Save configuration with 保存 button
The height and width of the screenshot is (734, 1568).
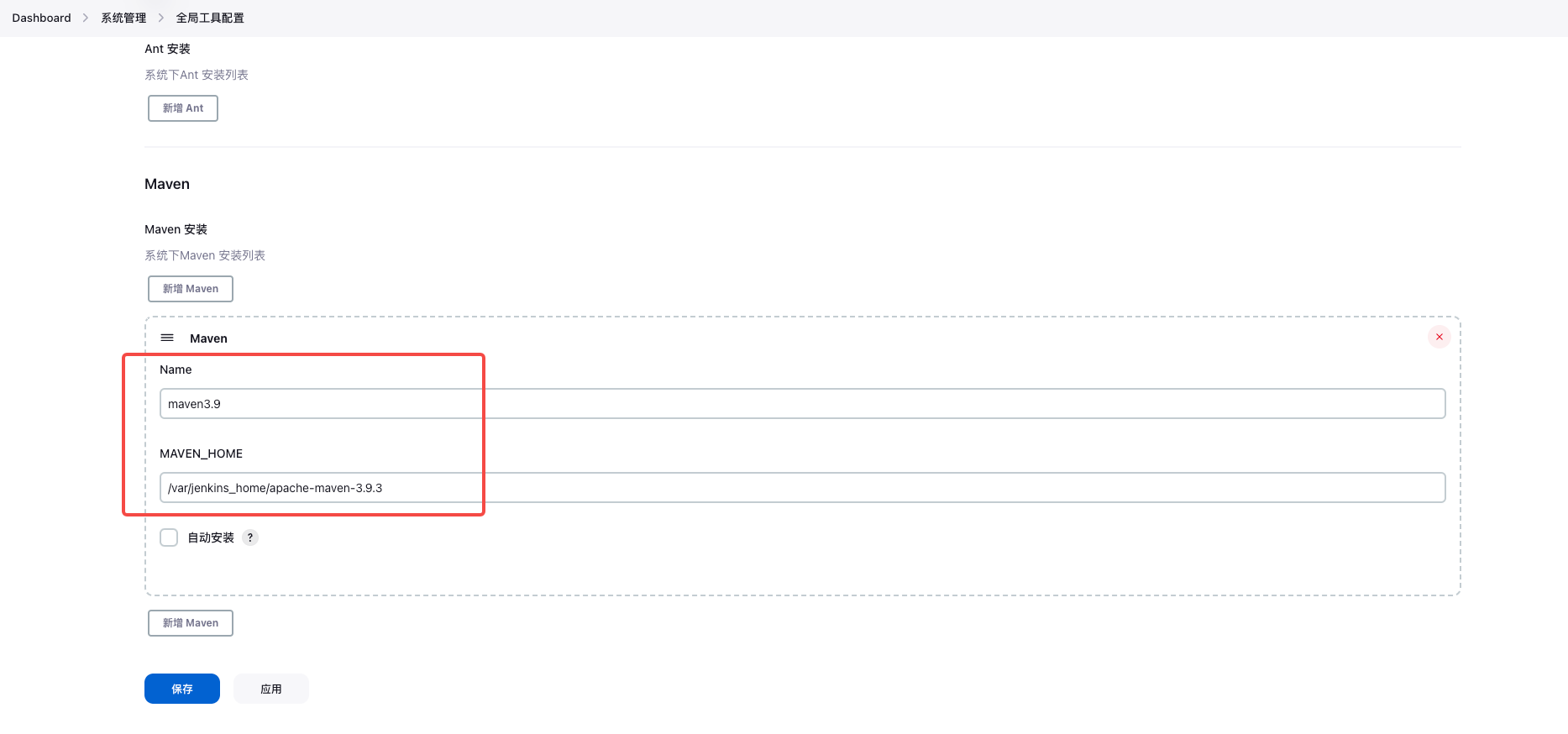[182, 689]
